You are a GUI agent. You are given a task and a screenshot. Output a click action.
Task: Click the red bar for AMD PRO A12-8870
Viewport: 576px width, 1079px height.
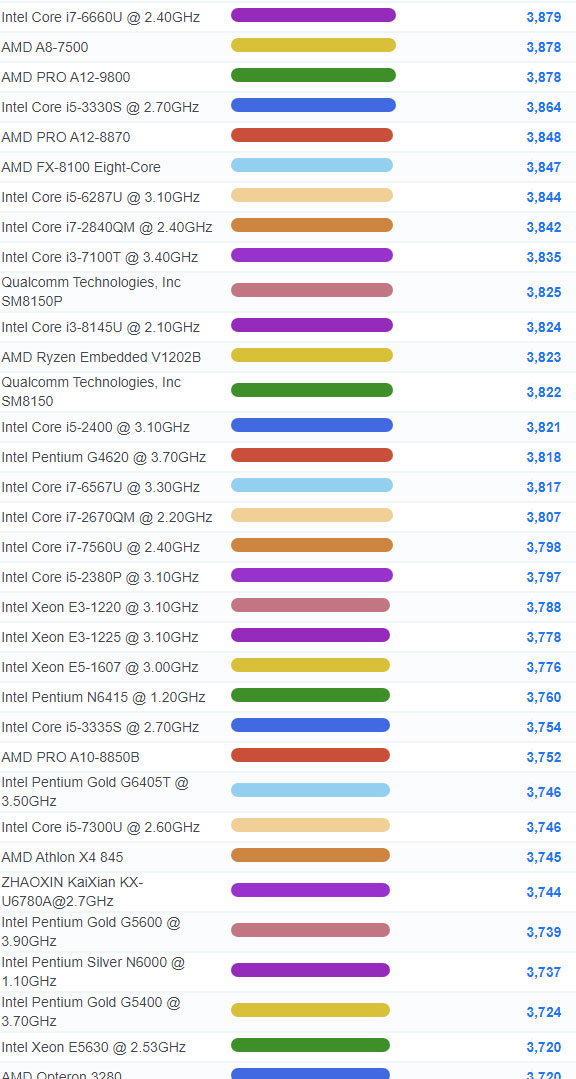(312, 135)
